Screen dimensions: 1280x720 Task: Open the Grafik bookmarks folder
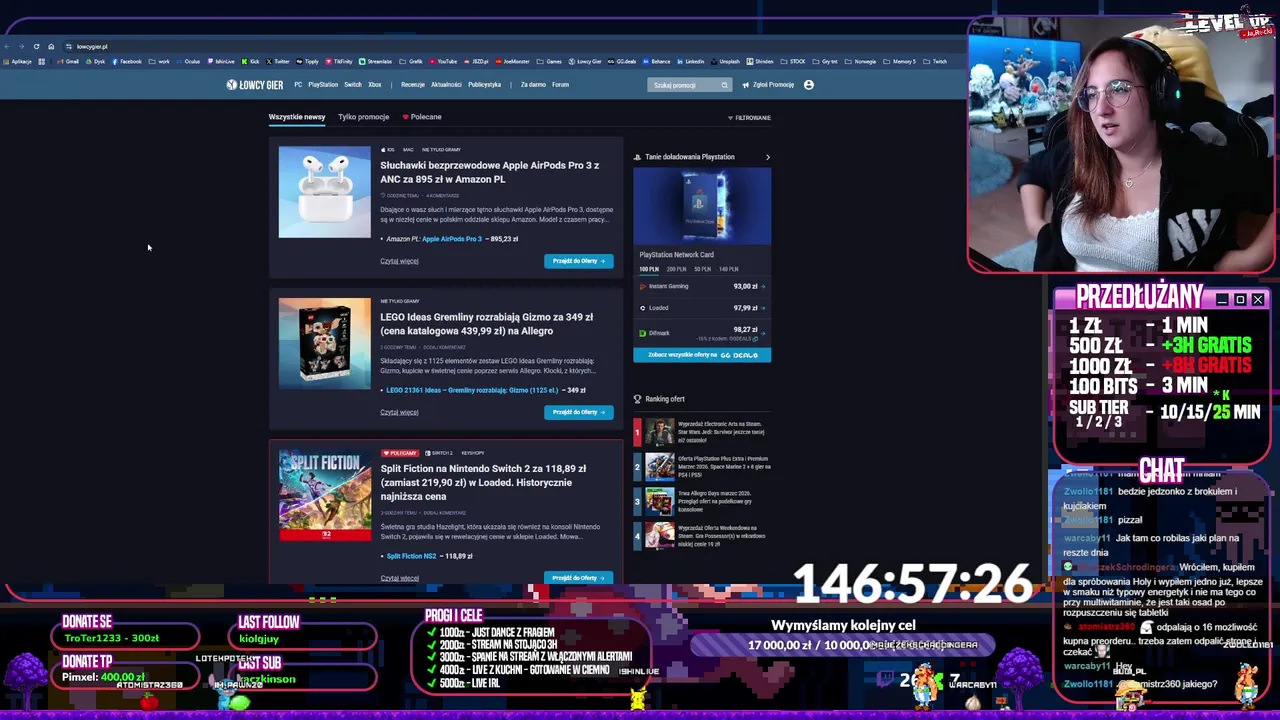[x=411, y=62]
